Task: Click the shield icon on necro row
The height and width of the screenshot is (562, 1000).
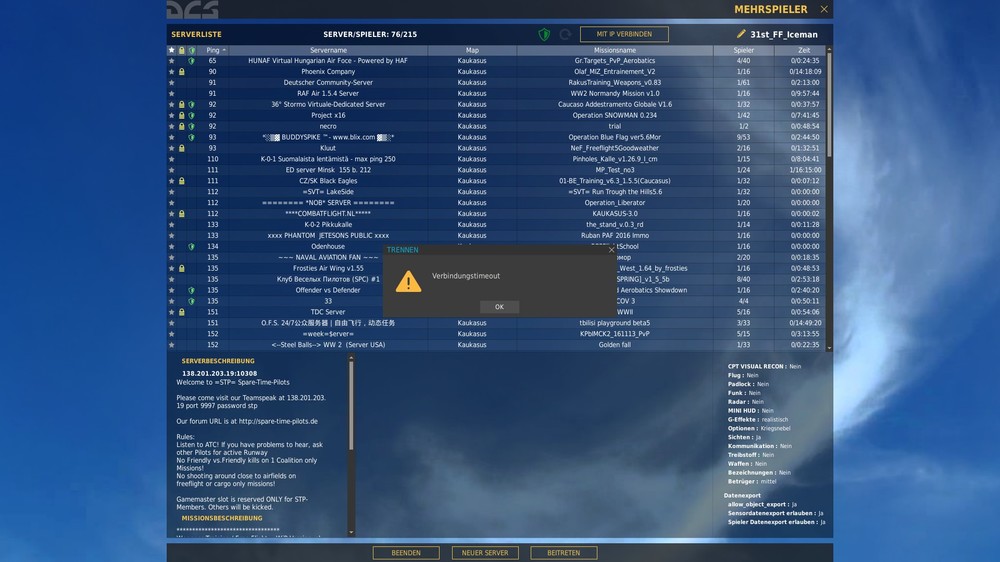Action: (x=191, y=126)
